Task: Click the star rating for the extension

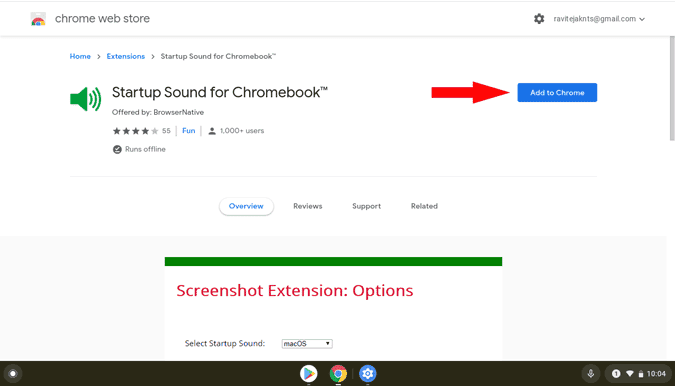Action: 135,131
